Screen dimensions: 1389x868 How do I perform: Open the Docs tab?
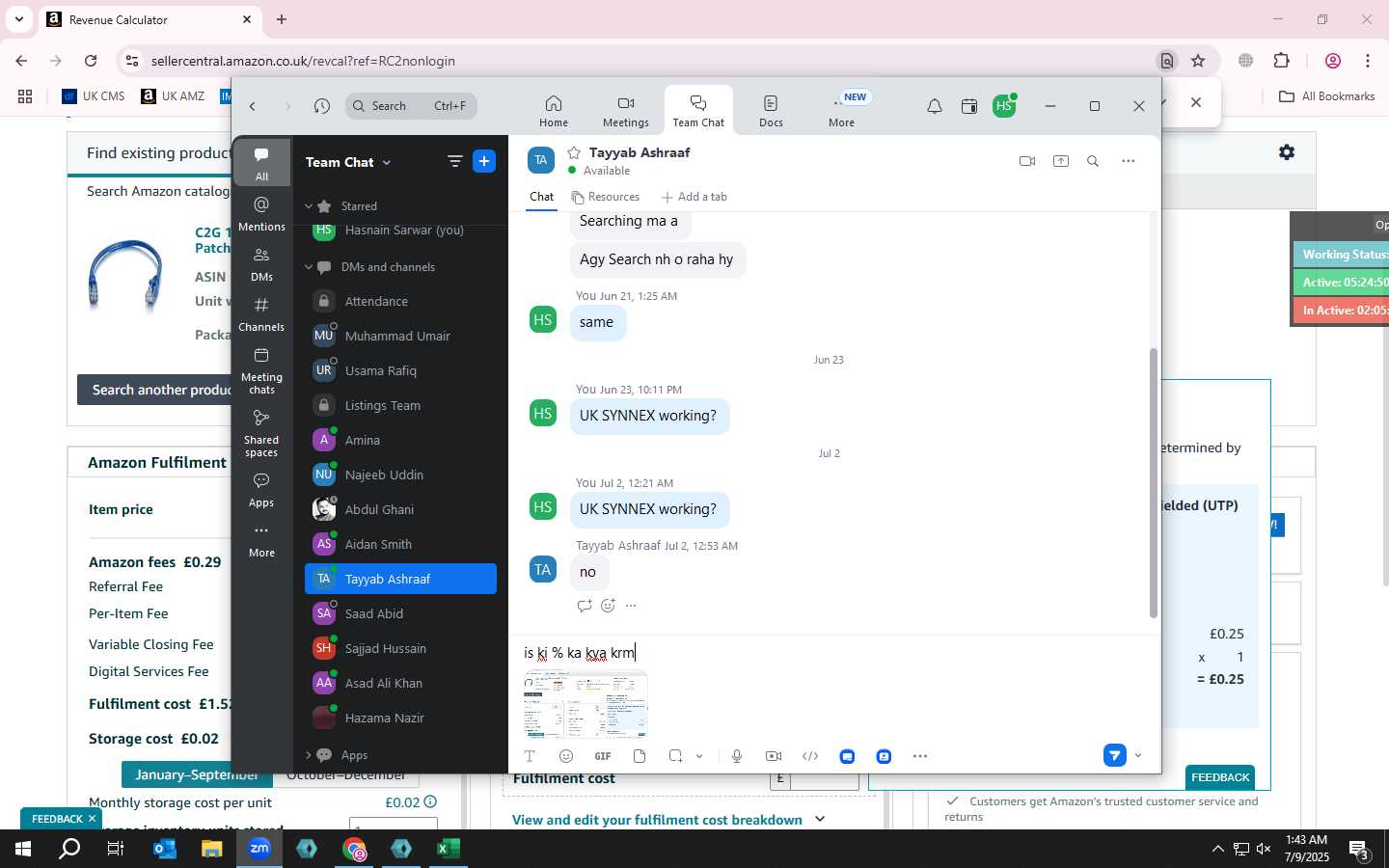click(771, 111)
